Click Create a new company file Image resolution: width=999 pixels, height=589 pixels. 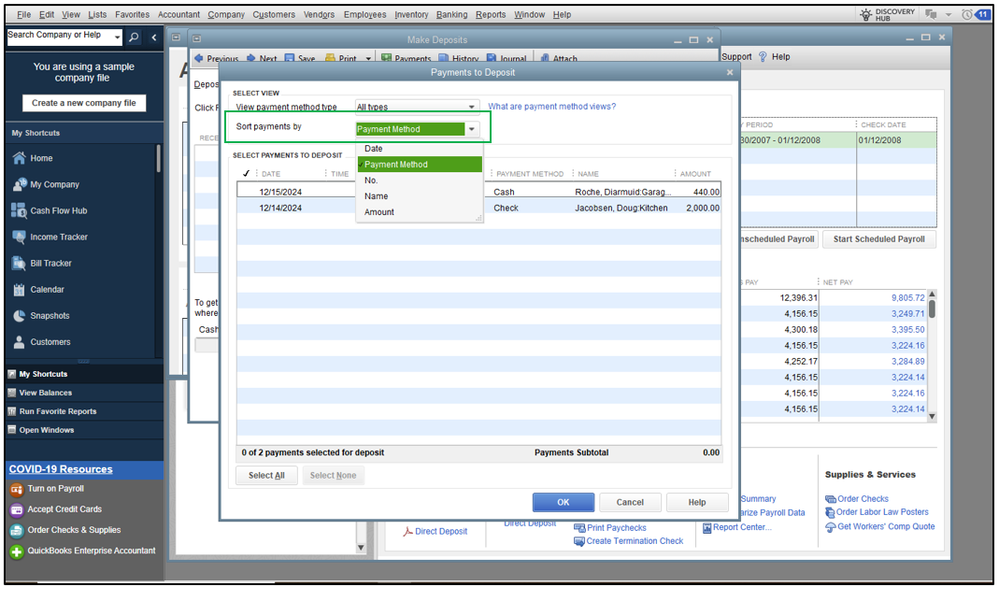84,103
